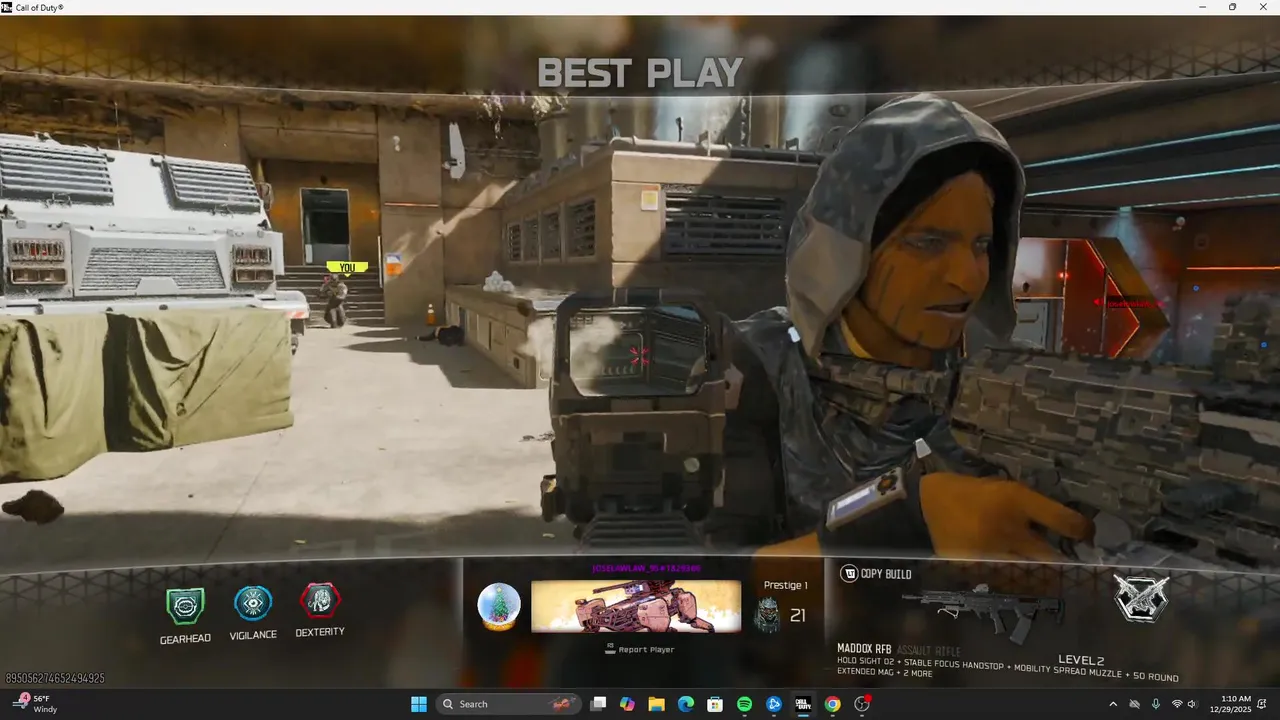Screen dimensions: 1280x720
Task: Expand the hidden system tray icons
Action: click(1113, 704)
